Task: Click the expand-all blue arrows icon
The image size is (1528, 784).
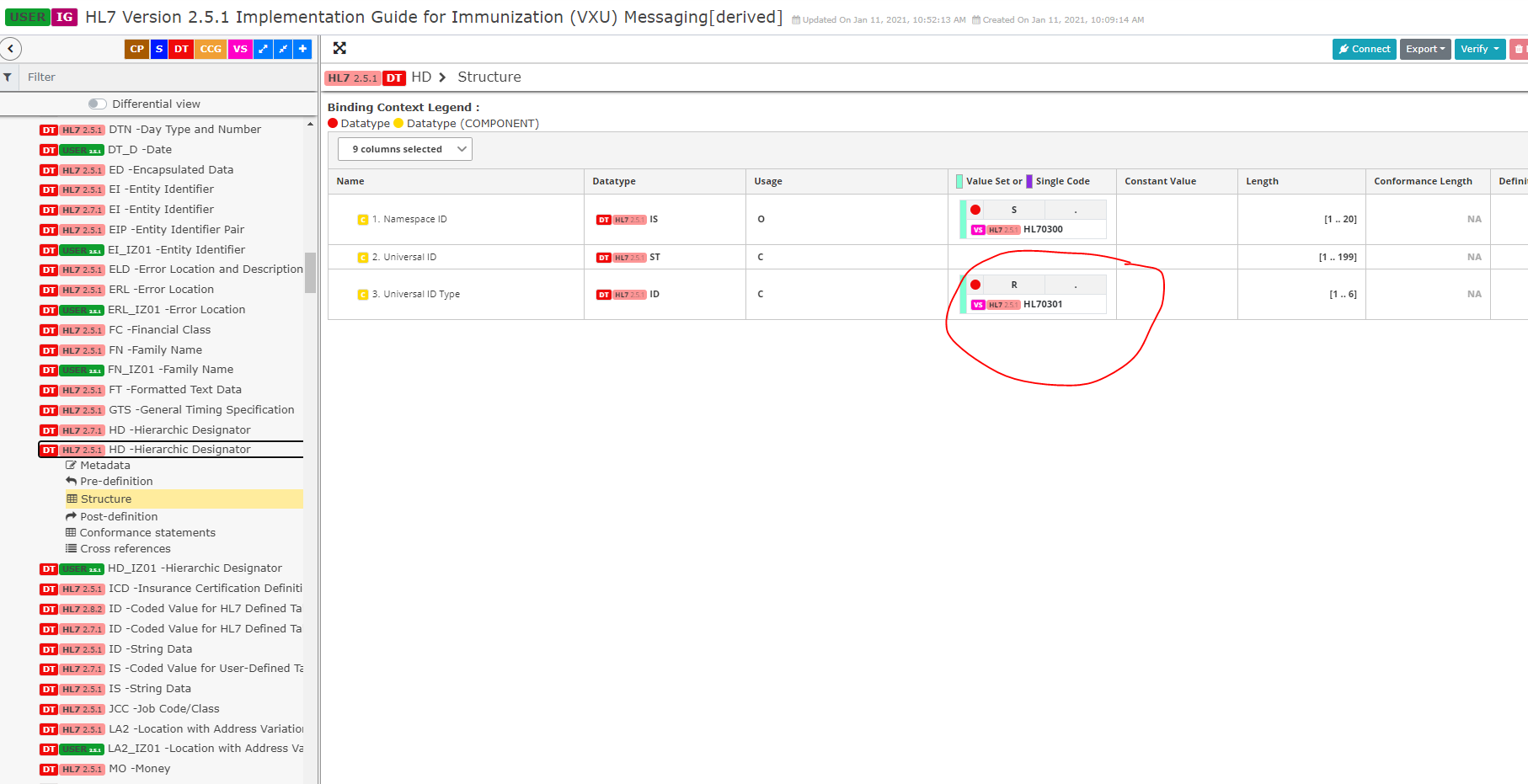Action: (x=261, y=49)
